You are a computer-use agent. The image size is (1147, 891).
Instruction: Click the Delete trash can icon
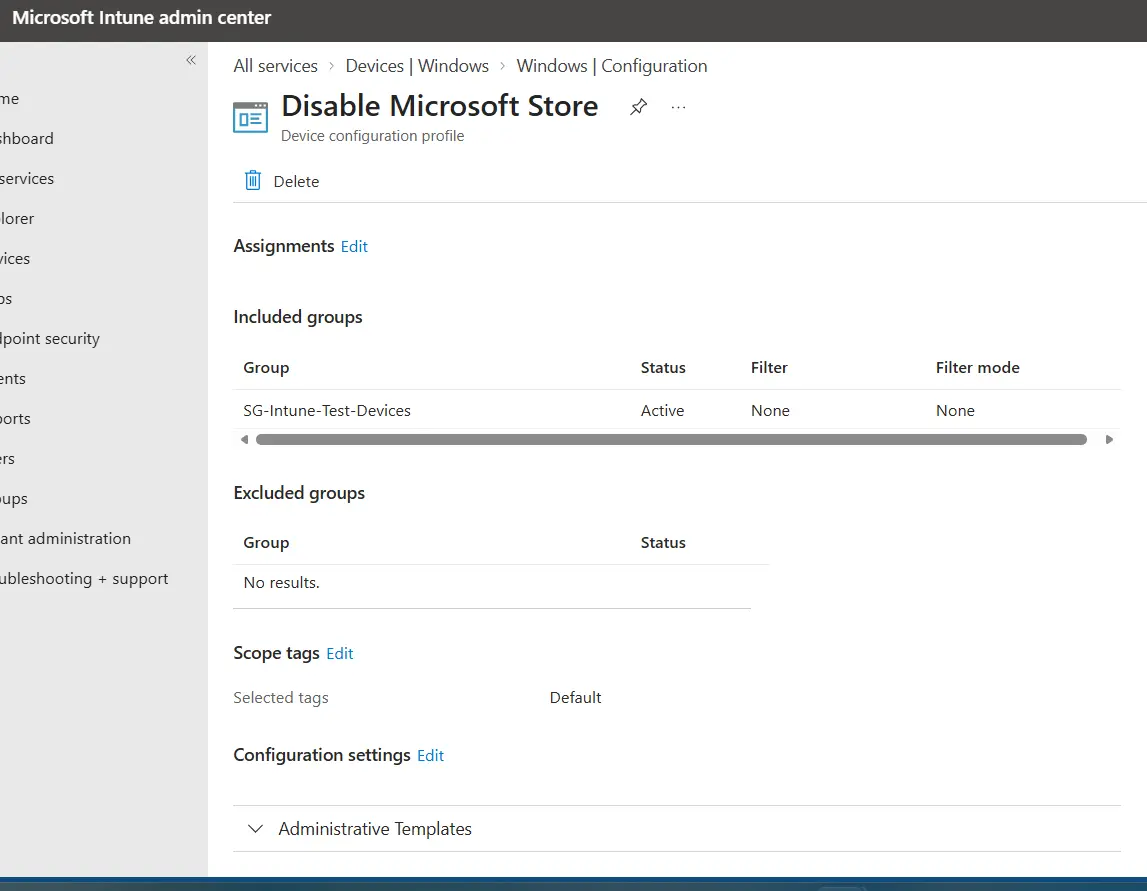pyautogui.click(x=252, y=181)
